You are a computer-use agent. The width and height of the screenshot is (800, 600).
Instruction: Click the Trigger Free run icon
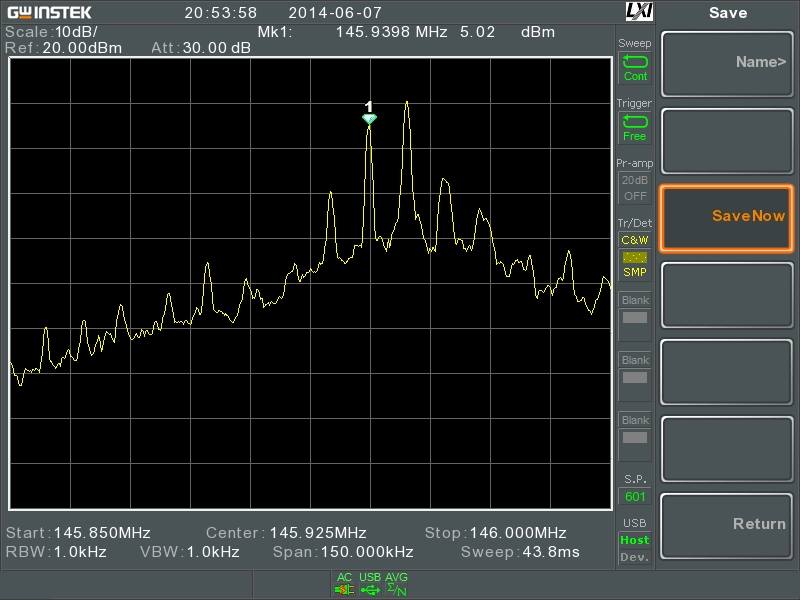[x=635, y=121]
